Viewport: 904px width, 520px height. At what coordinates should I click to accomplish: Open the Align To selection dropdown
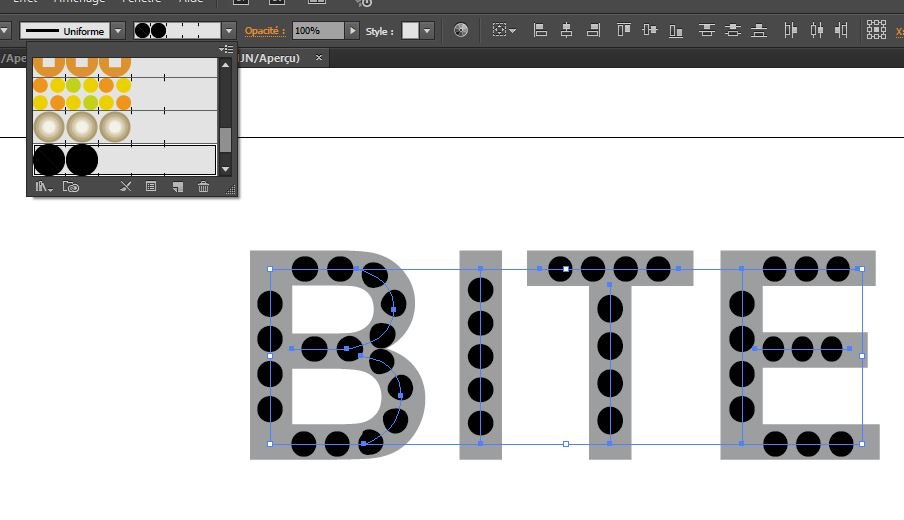[503, 31]
